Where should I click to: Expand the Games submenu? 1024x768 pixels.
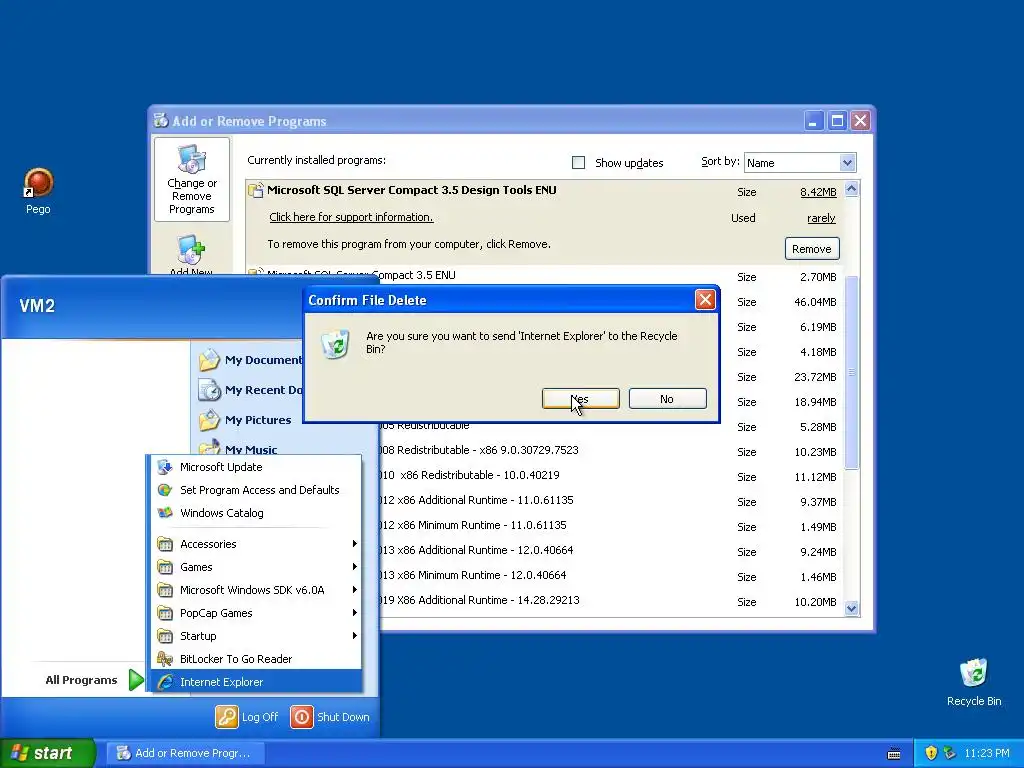click(x=257, y=567)
